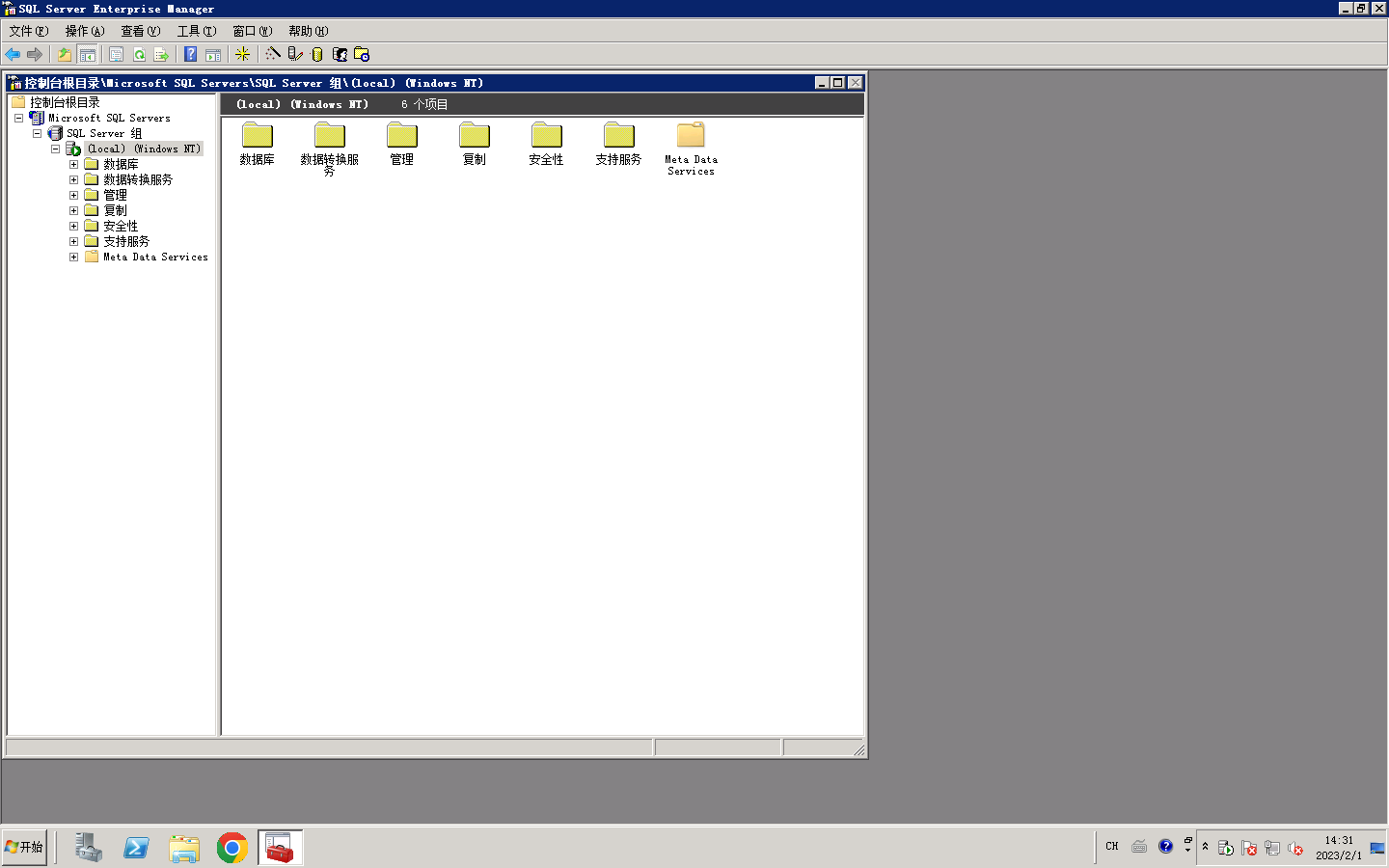Toggle the show/hide console tree icon
The image size is (1389, 868).
87,55
